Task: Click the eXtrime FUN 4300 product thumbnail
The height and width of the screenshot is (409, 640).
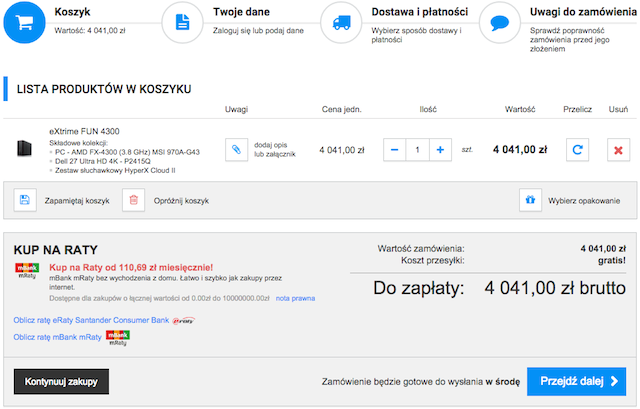Action: [x=25, y=149]
